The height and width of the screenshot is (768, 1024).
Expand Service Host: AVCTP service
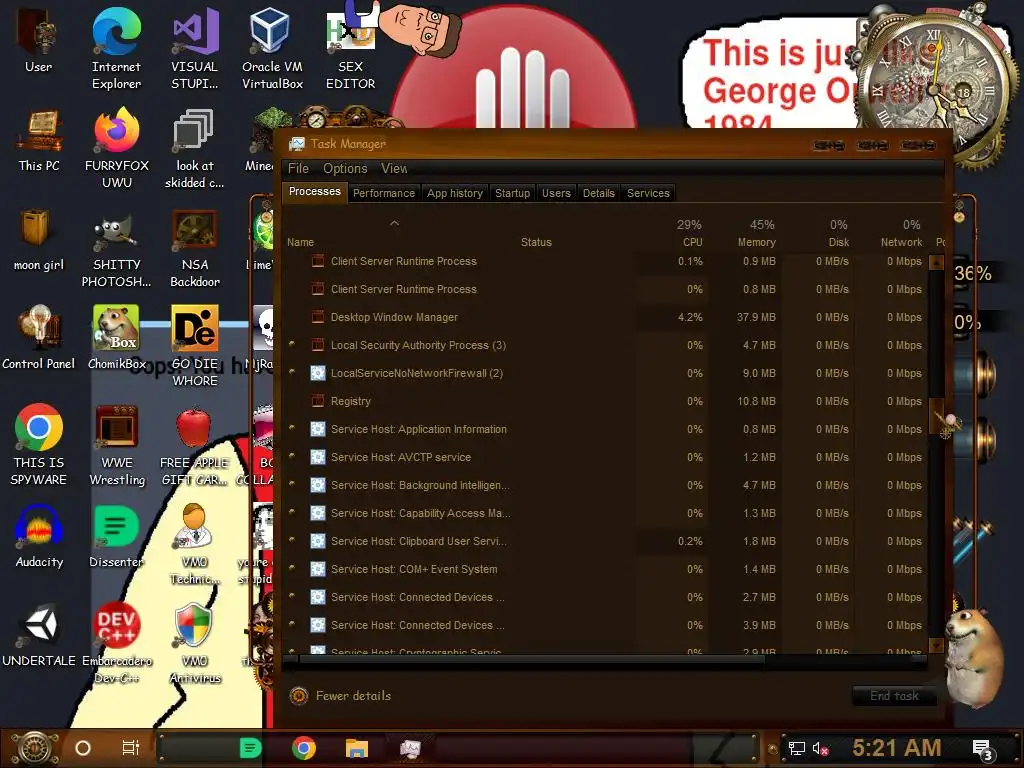pos(292,456)
